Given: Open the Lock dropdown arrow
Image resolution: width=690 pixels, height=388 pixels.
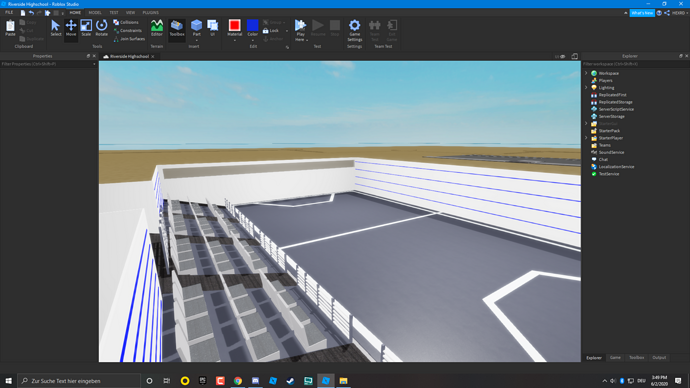Looking at the screenshot, I should 287,31.
